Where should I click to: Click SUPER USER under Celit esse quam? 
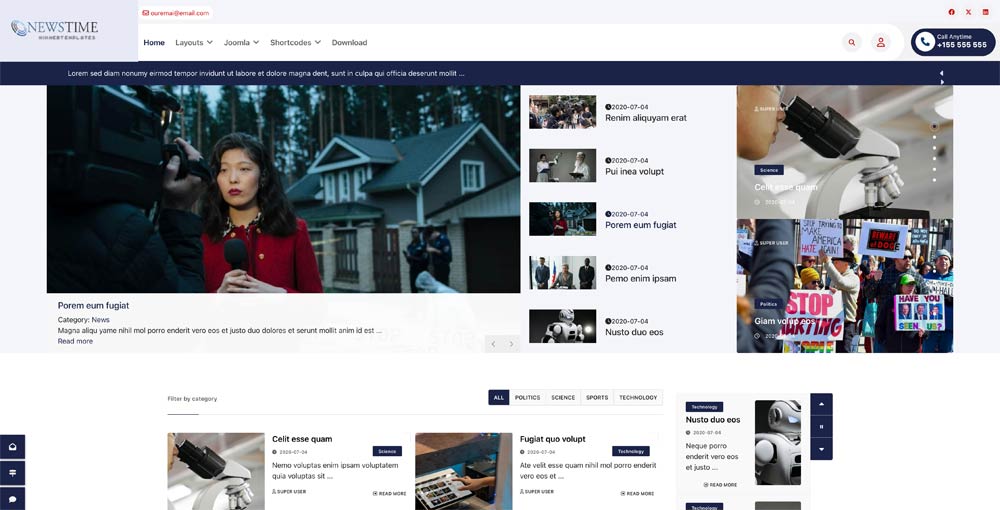289,492
